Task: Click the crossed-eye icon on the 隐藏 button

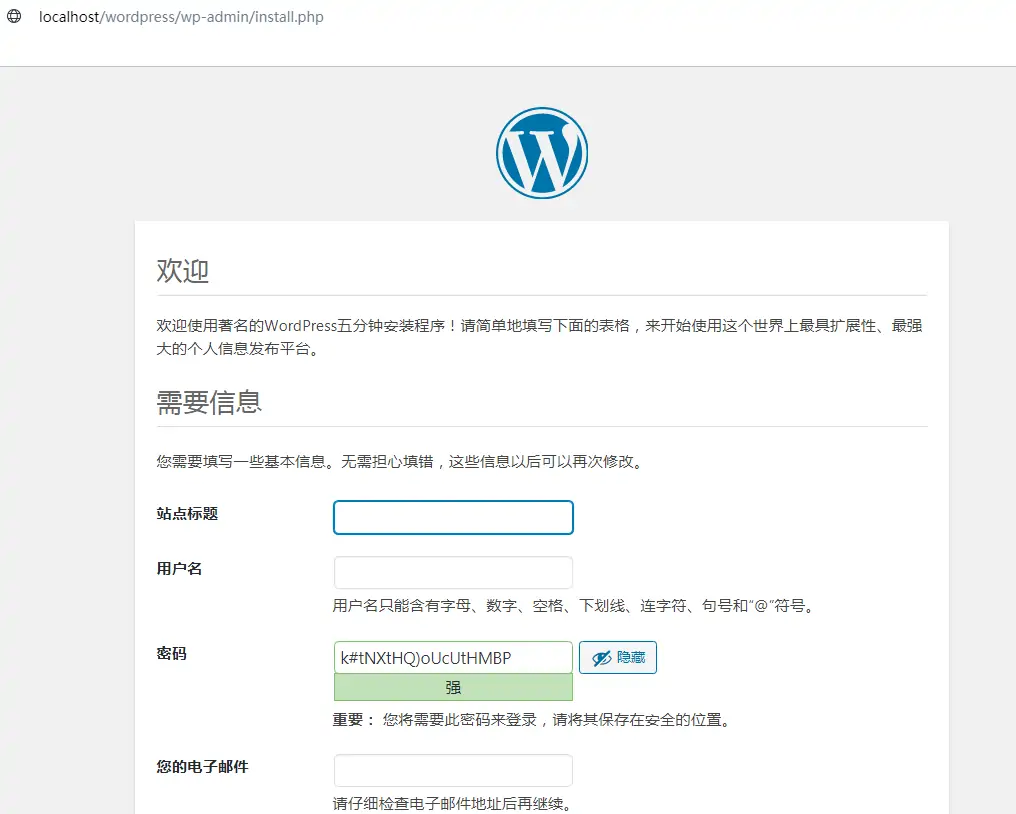Action: click(x=600, y=657)
